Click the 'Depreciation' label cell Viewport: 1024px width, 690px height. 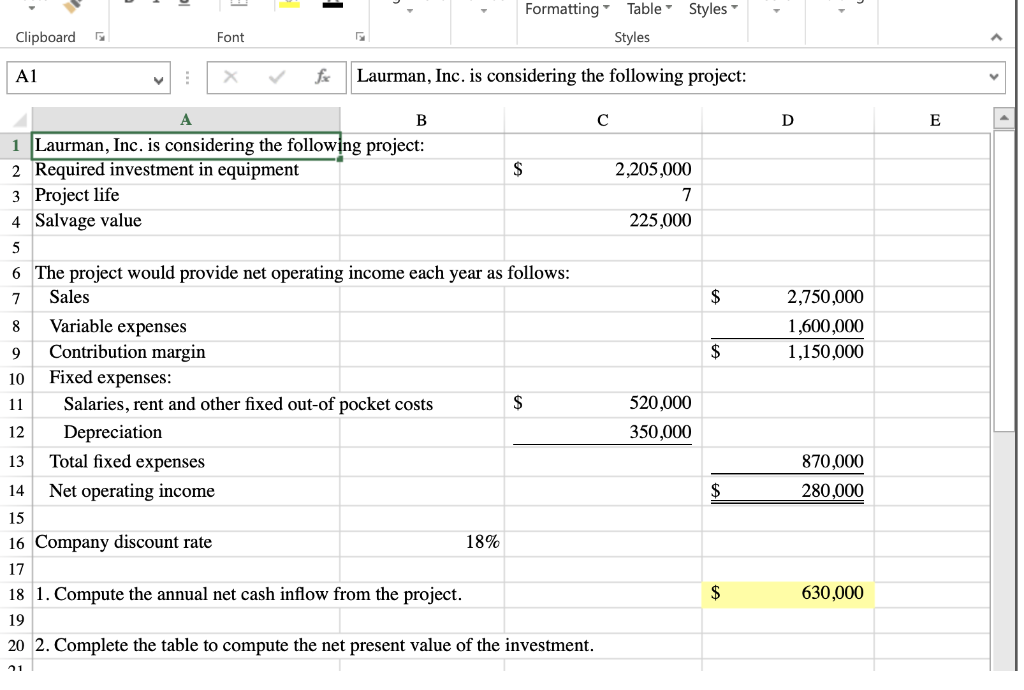point(185,433)
